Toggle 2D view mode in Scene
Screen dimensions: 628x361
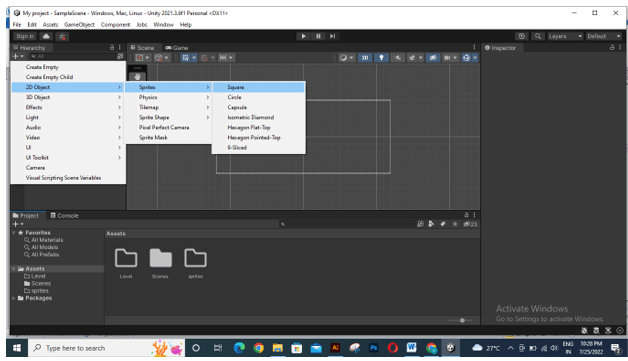pyautogui.click(x=365, y=58)
